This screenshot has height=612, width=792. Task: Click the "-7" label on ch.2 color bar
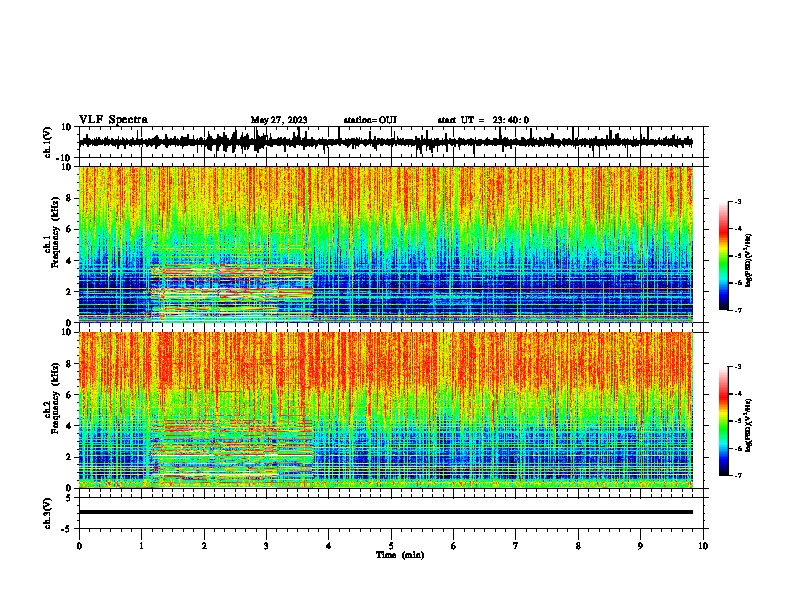[x=737, y=475]
